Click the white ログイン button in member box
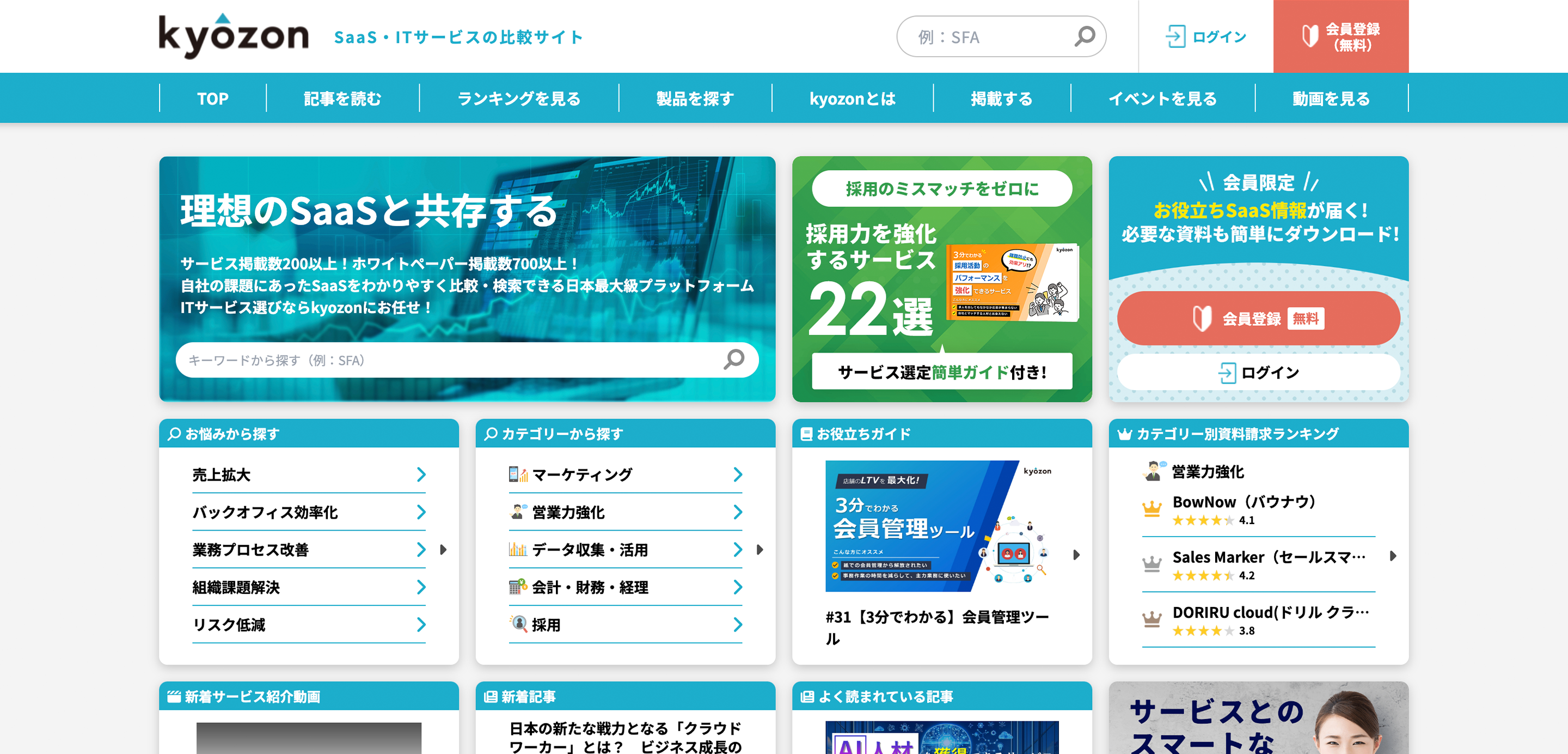The height and width of the screenshot is (754, 1568). (x=1258, y=373)
